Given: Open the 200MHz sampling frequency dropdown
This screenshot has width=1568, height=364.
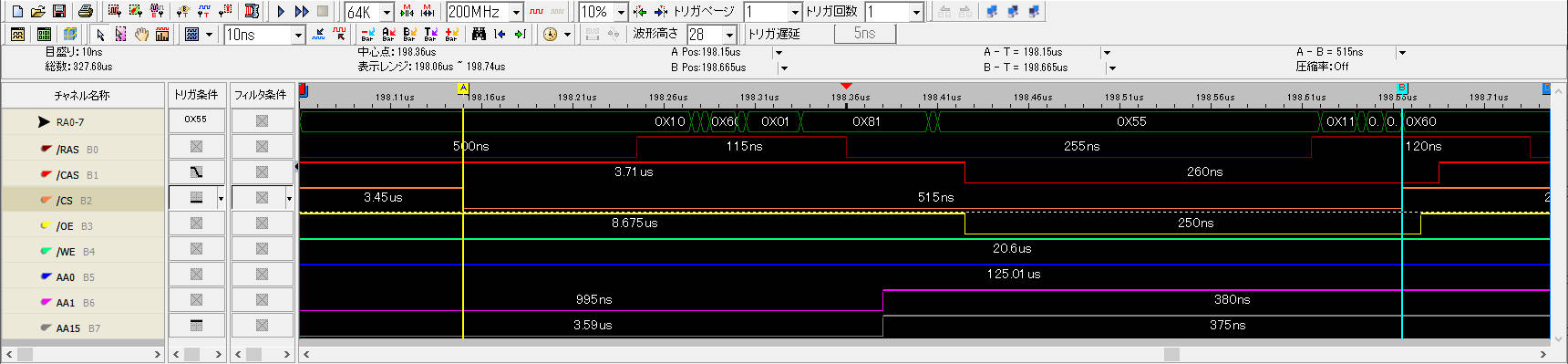Looking at the screenshot, I should pyautogui.click(x=516, y=12).
